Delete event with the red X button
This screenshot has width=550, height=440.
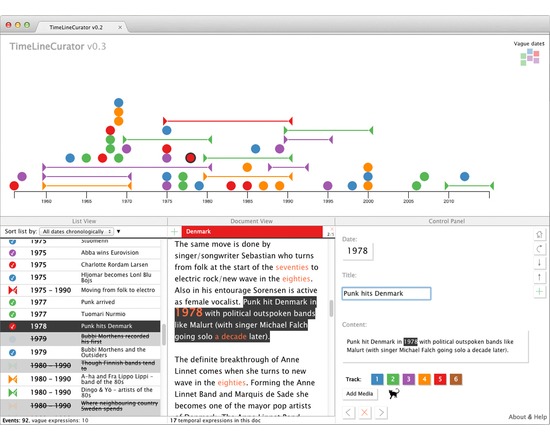tap(365, 412)
